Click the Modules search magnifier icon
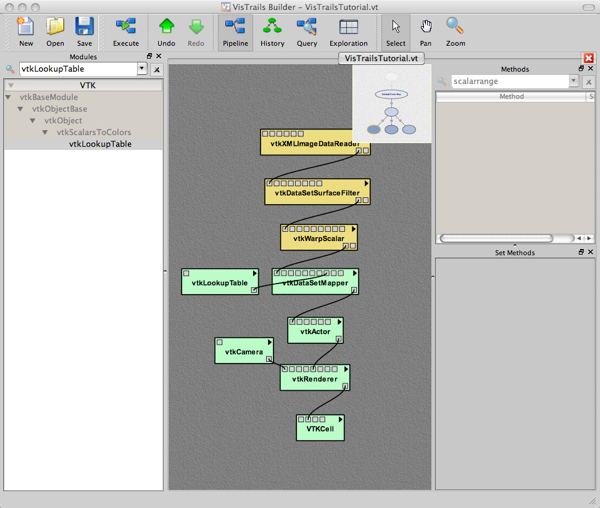 [x=10, y=69]
